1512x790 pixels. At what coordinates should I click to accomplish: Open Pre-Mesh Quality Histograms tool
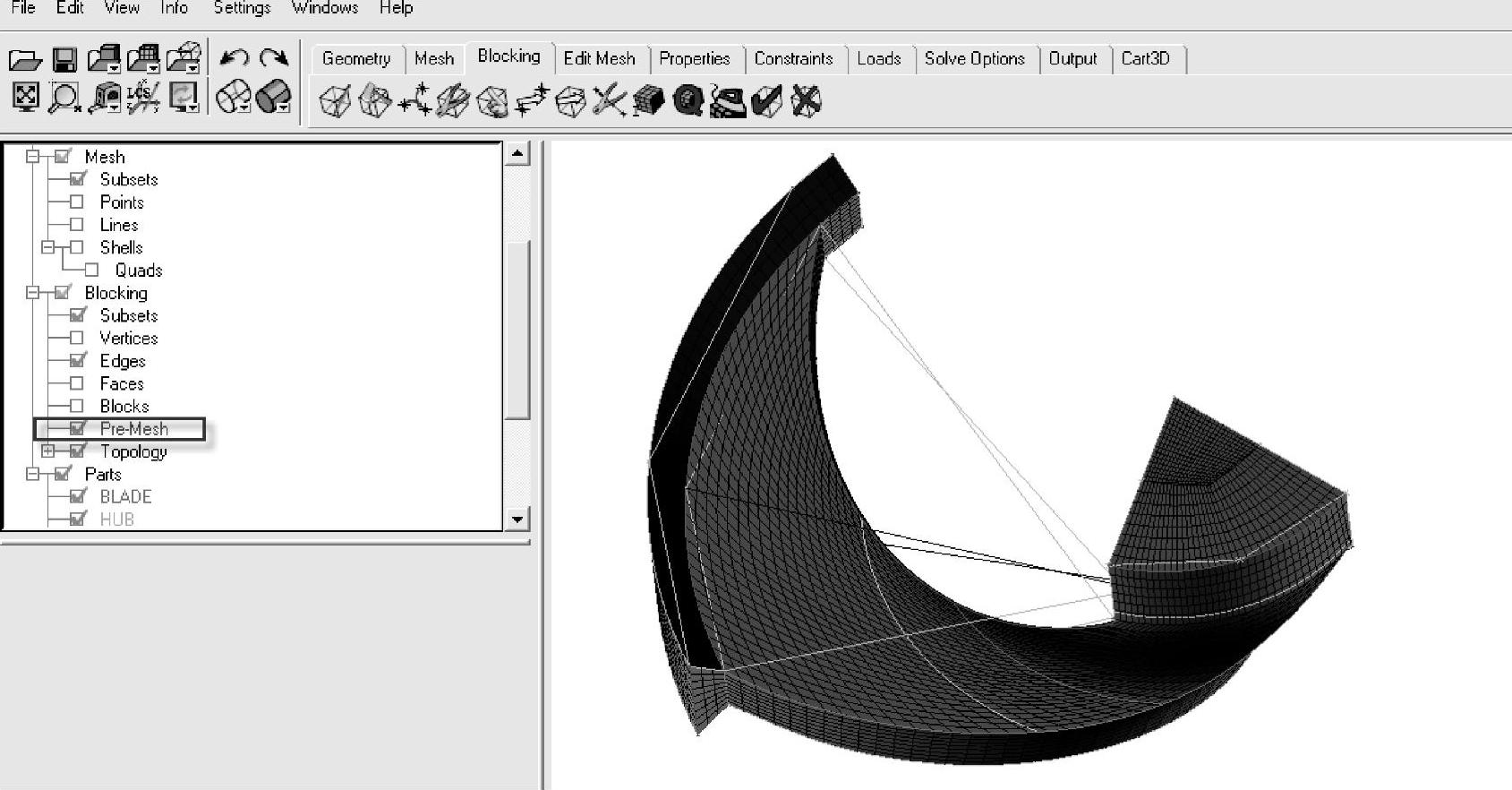(x=688, y=100)
